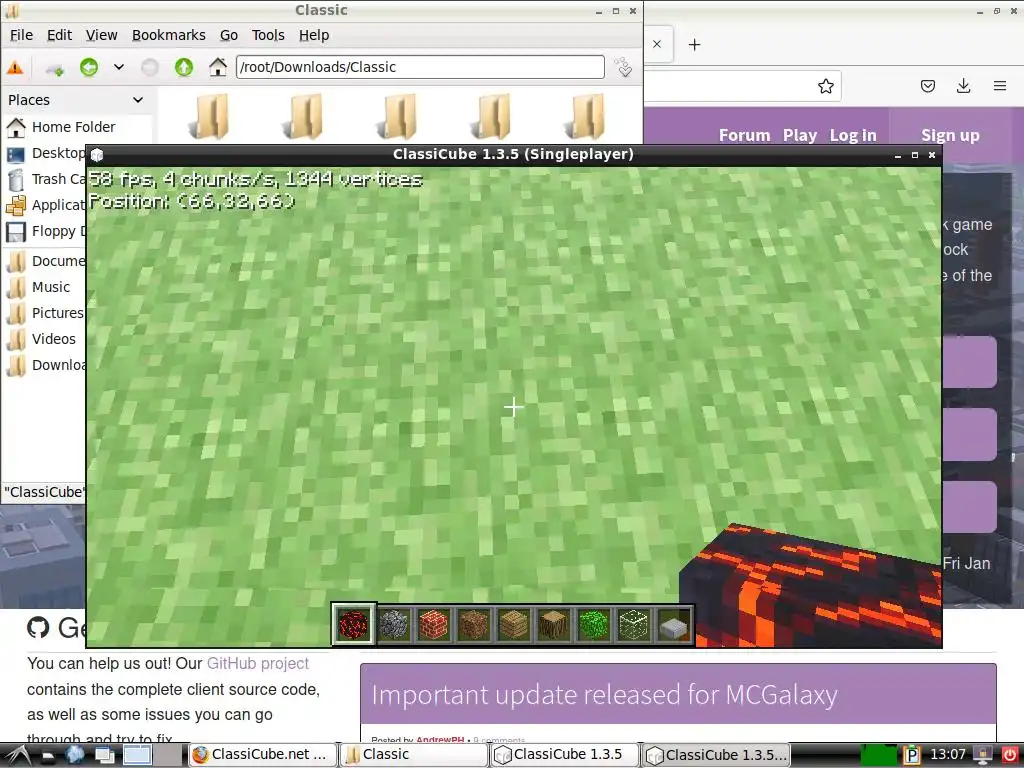Select third folder in Classic directory
This screenshot has width=1024, height=768.
(x=398, y=116)
